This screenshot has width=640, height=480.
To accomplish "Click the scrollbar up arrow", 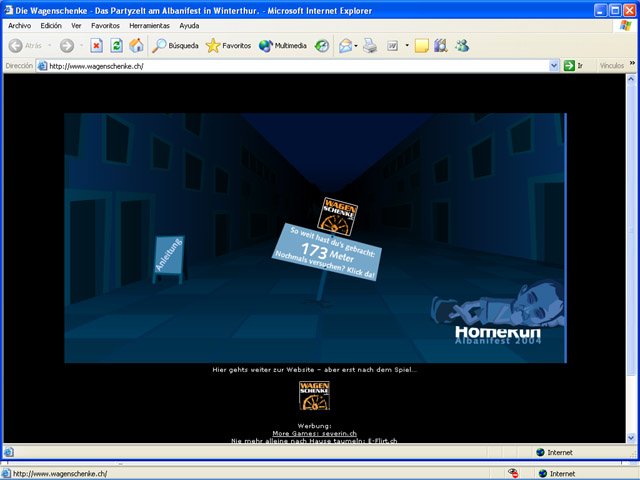I will pos(631,79).
